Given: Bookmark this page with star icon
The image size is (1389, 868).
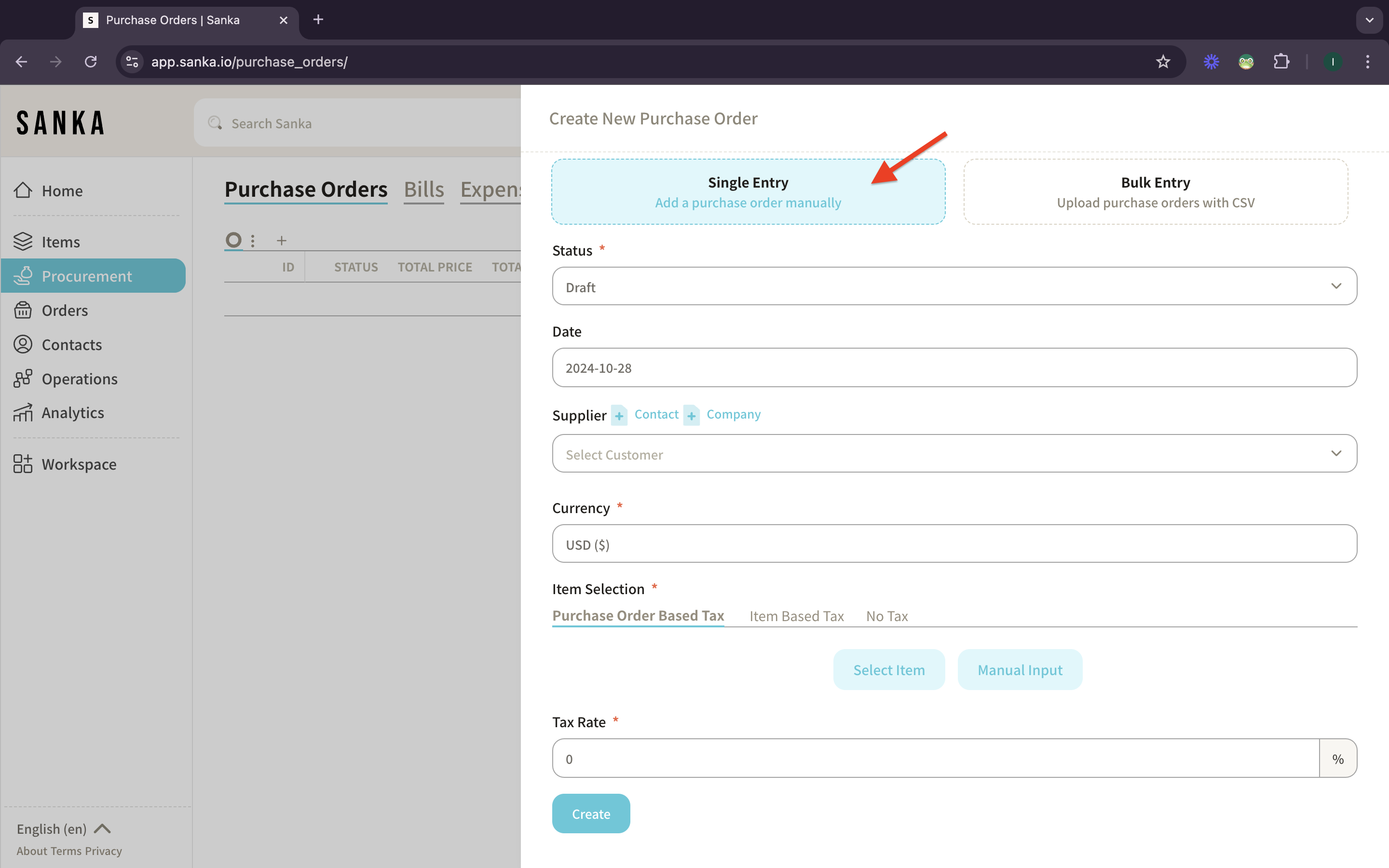Looking at the screenshot, I should click(x=1163, y=61).
